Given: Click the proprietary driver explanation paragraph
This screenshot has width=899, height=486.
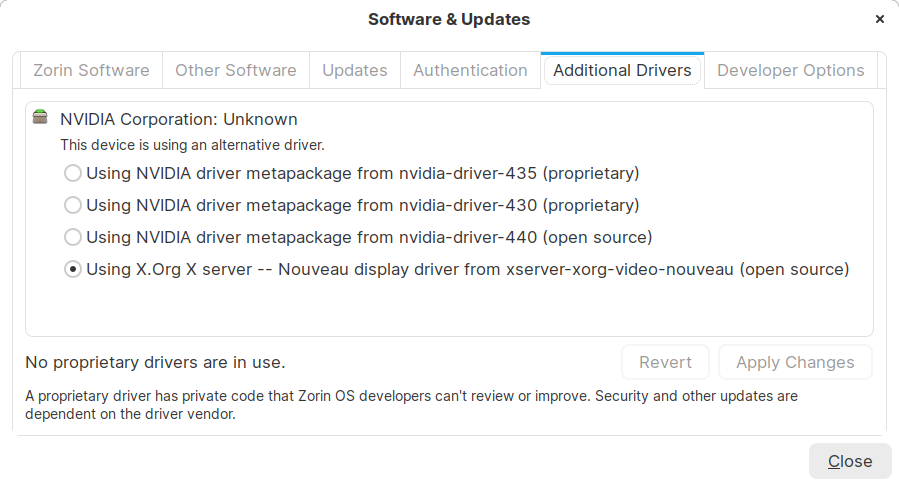Looking at the screenshot, I should (x=411, y=405).
